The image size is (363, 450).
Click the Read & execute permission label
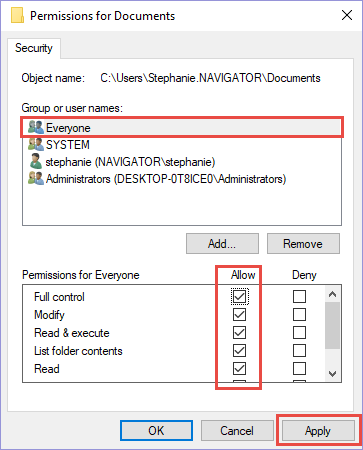[x=72, y=333]
